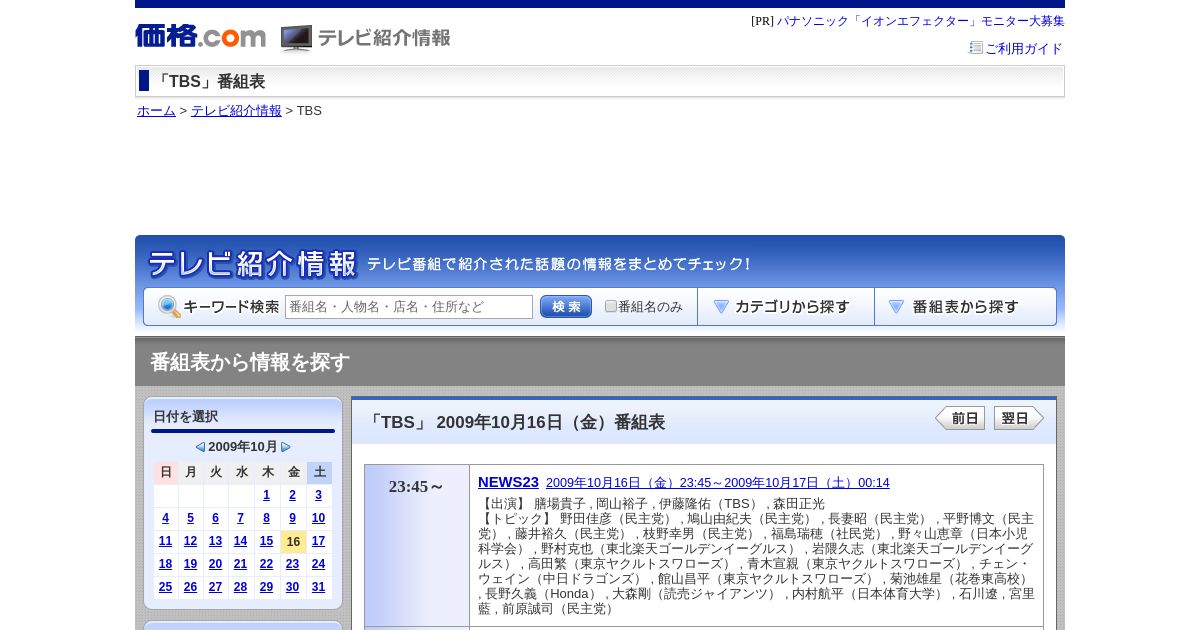Select October 2 in calendar
This screenshot has width=1200, height=630.
click(x=293, y=495)
